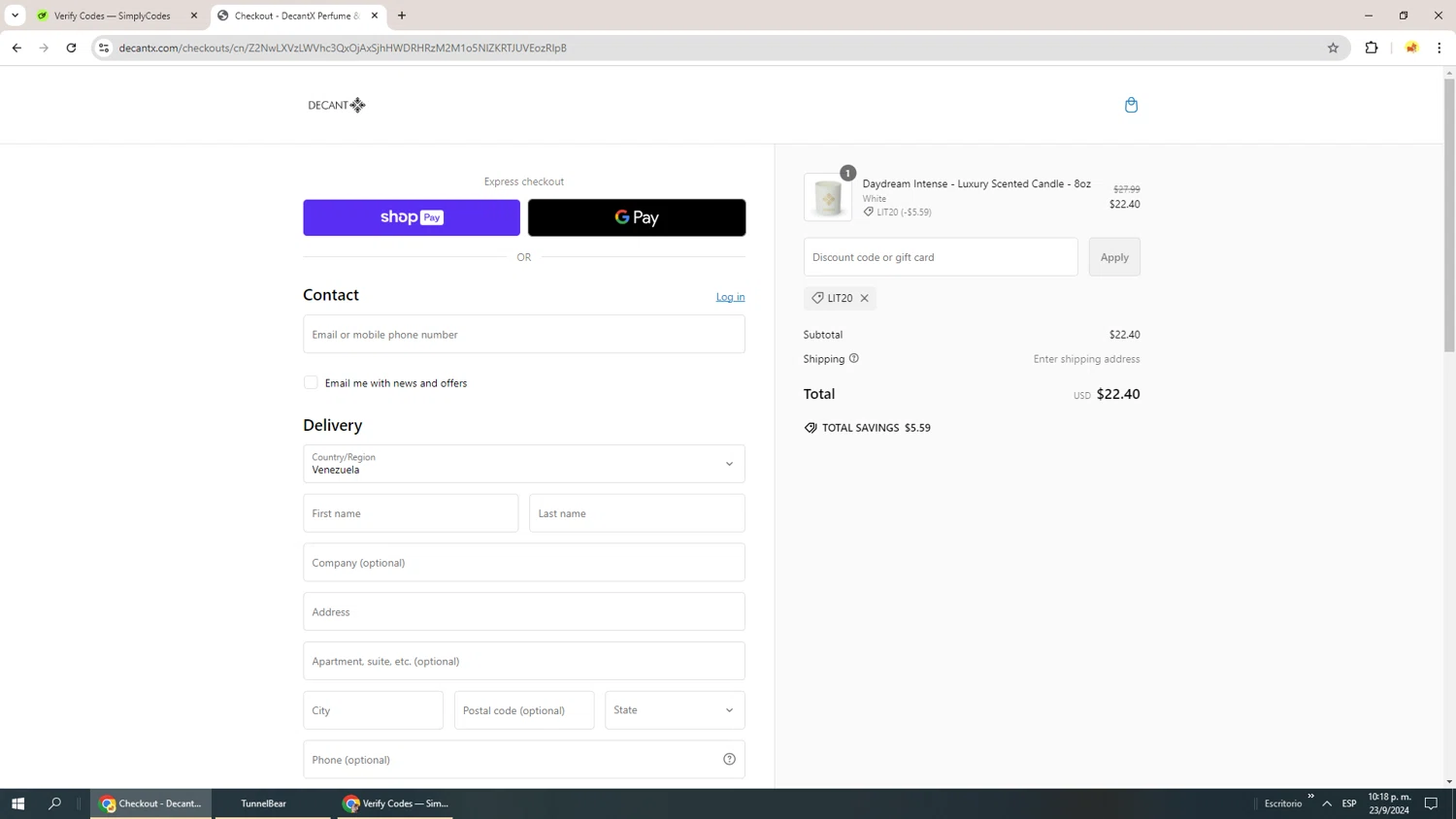View site information icon in address bar

pos(104,48)
